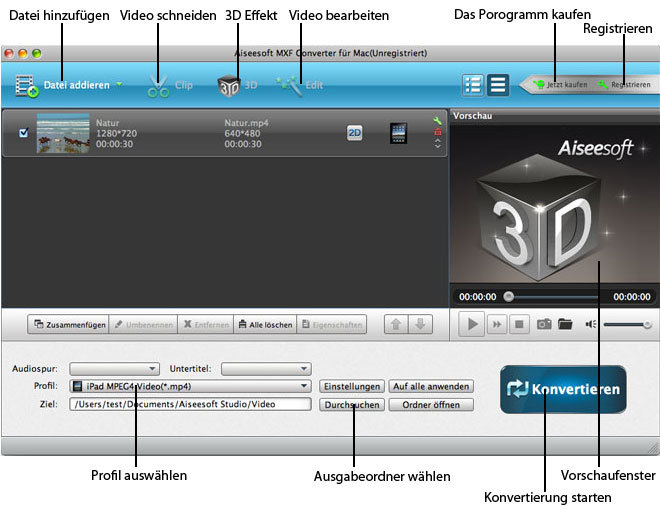Click the Entfernen button
Screen dimensions: 660x509
point(206,325)
